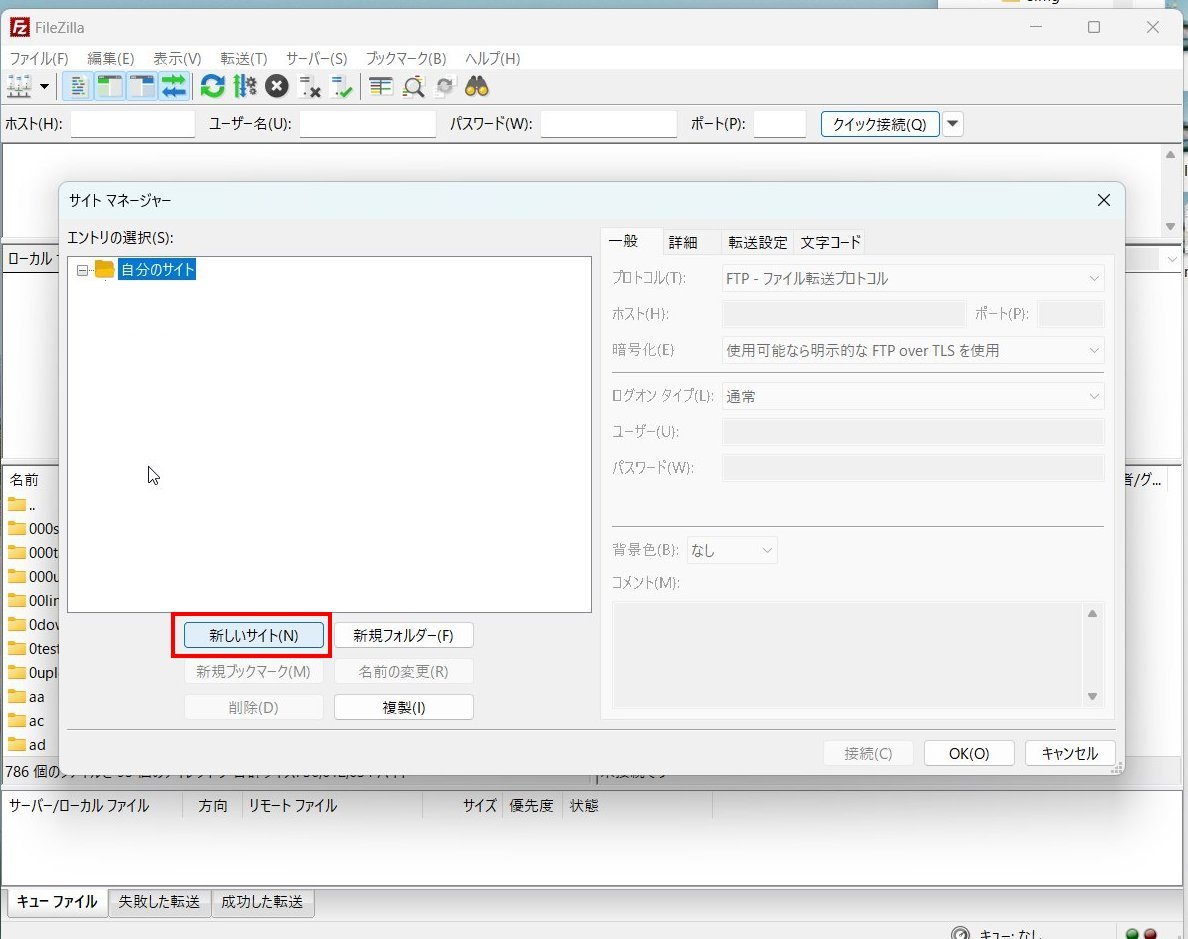Open the 転送(T) menu
This screenshot has width=1188, height=939.
243,58
